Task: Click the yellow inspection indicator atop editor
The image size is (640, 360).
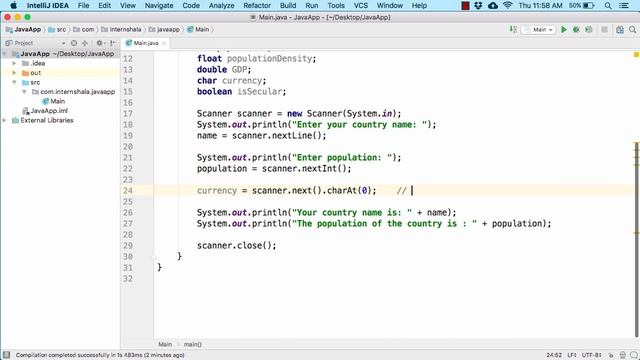Action: (636, 54)
